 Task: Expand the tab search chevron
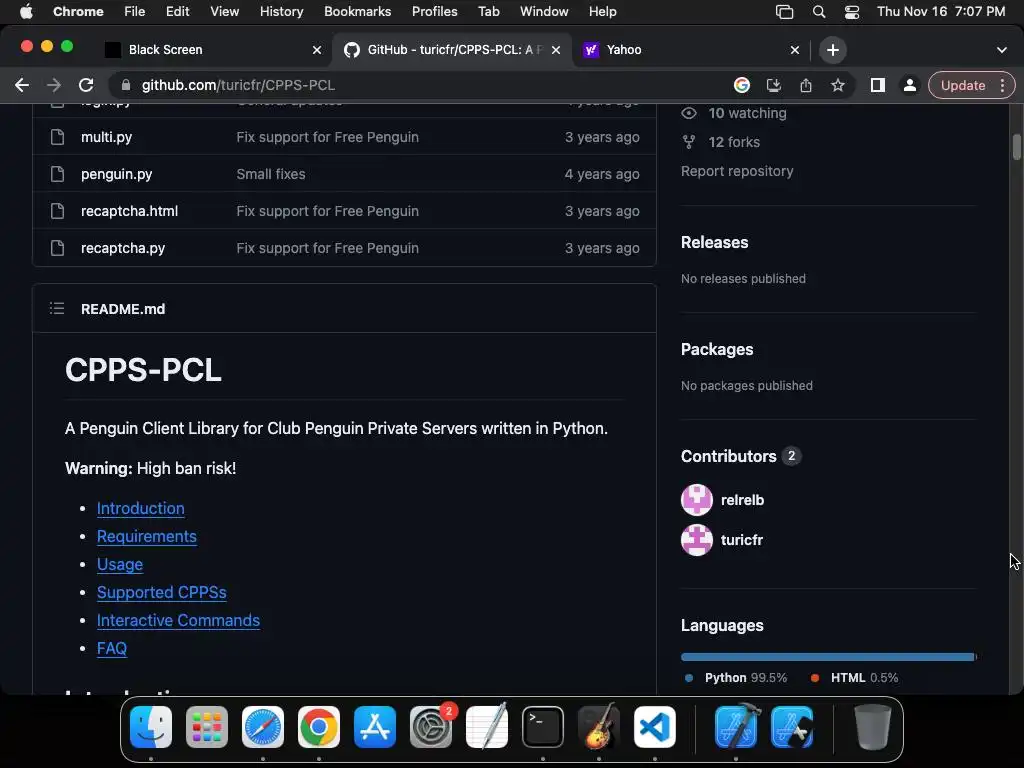tap(1002, 50)
